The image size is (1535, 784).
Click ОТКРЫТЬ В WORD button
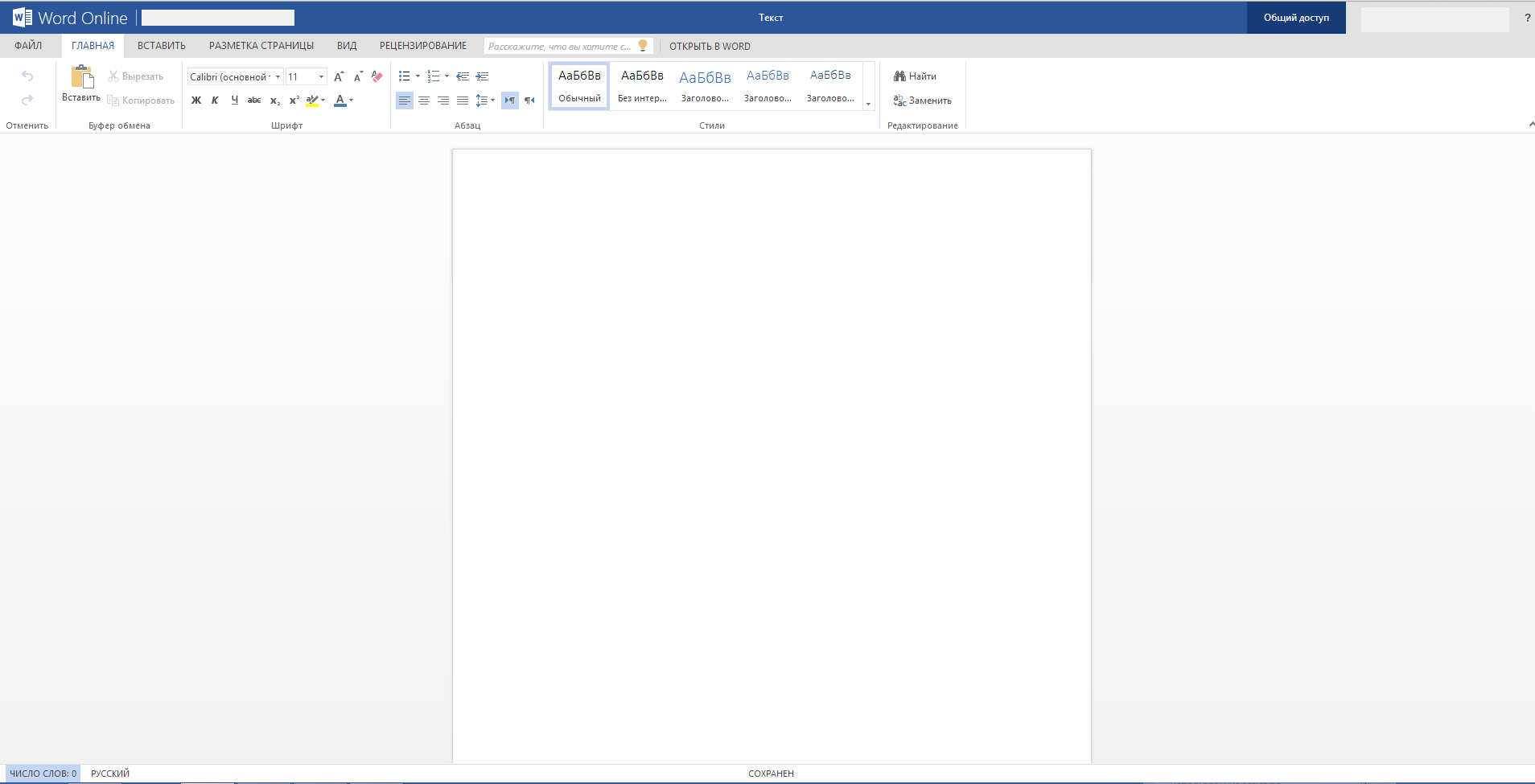[x=710, y=46]
